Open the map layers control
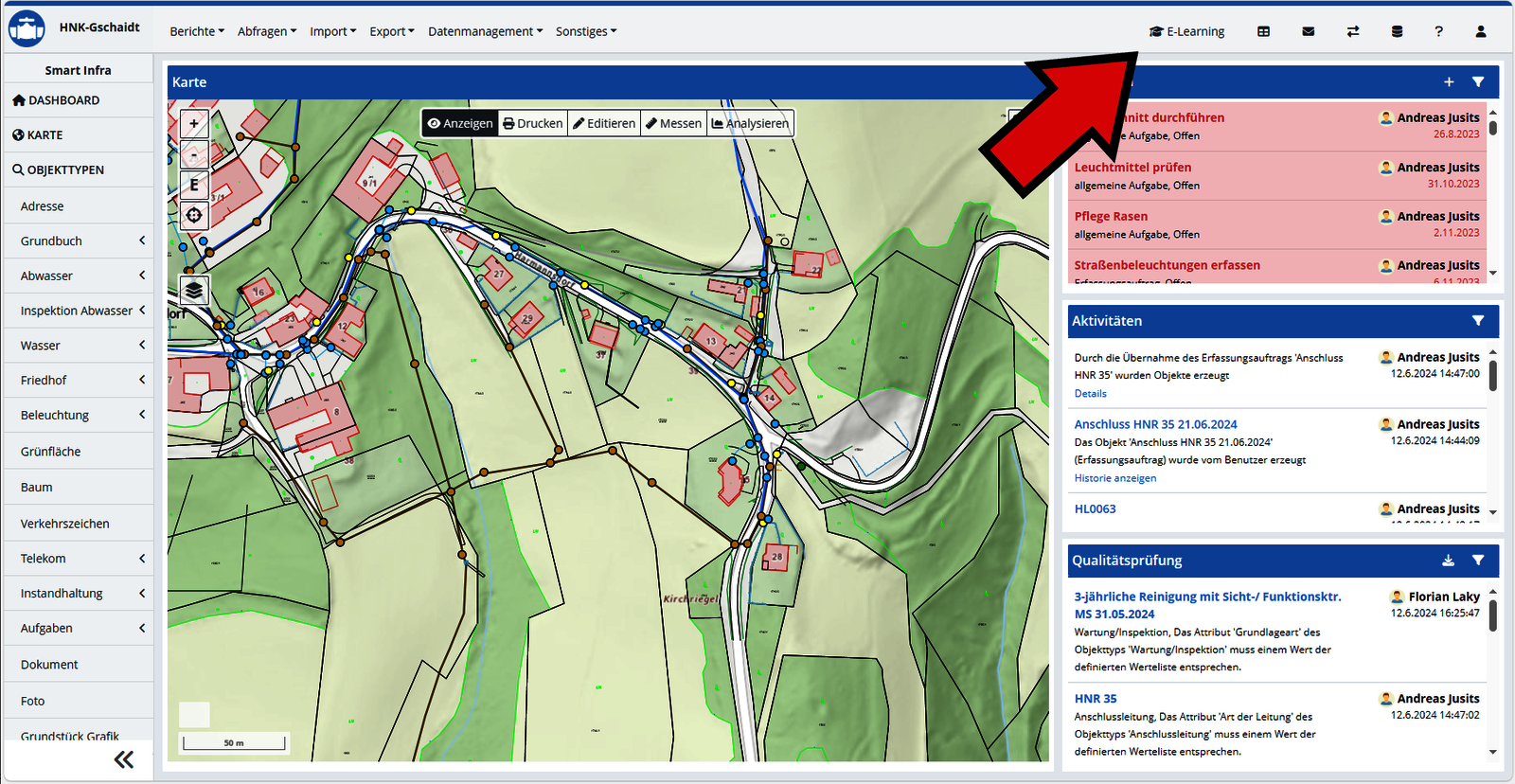Viewport: 1515px width, 784px height. coord(194,291)
